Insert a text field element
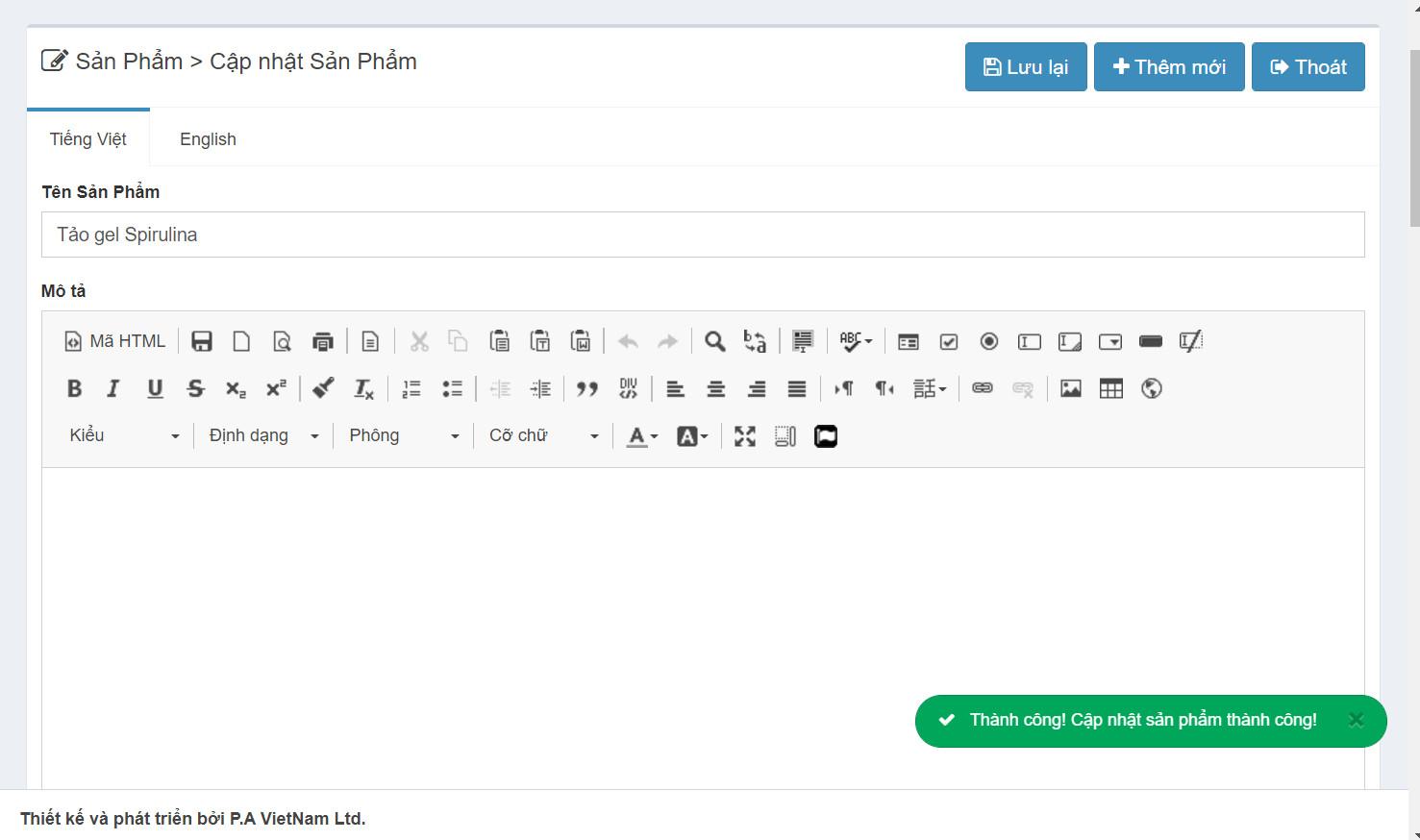1420x840 pixels. pos(1030,341)
